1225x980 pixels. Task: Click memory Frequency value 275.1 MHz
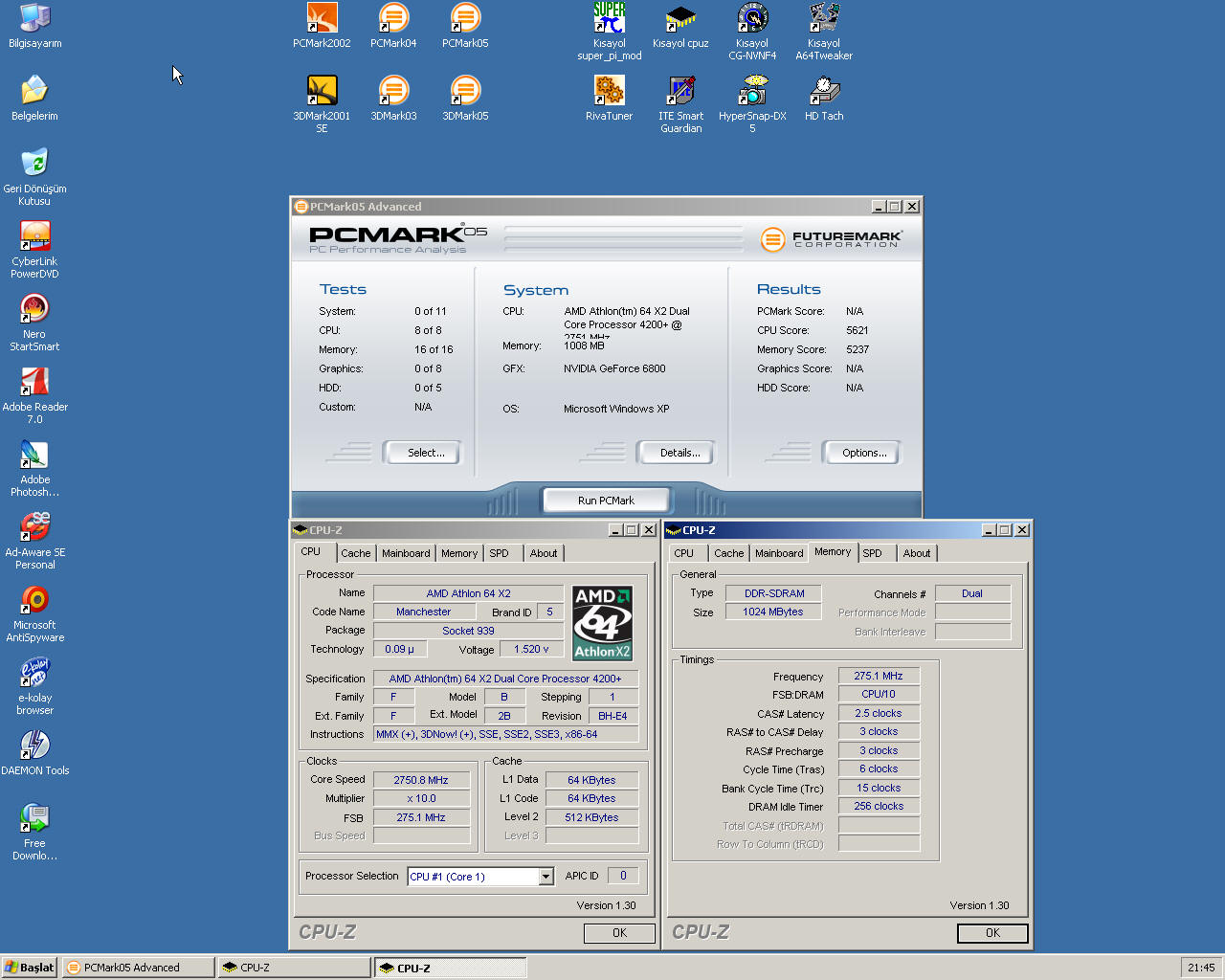coord(879,676)
